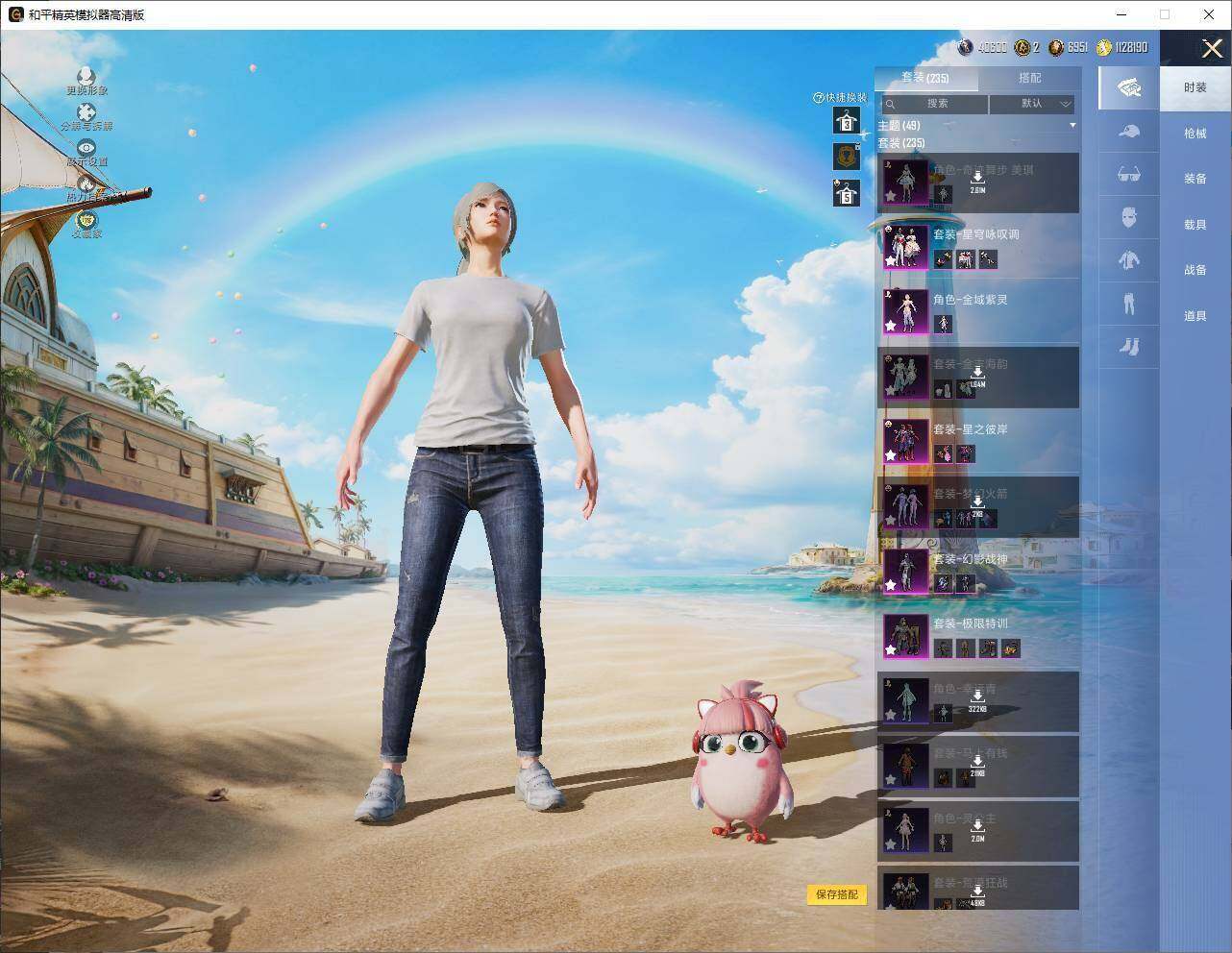
Task: Open the 默认 sort dropdown
Action: pos(1033,104)
